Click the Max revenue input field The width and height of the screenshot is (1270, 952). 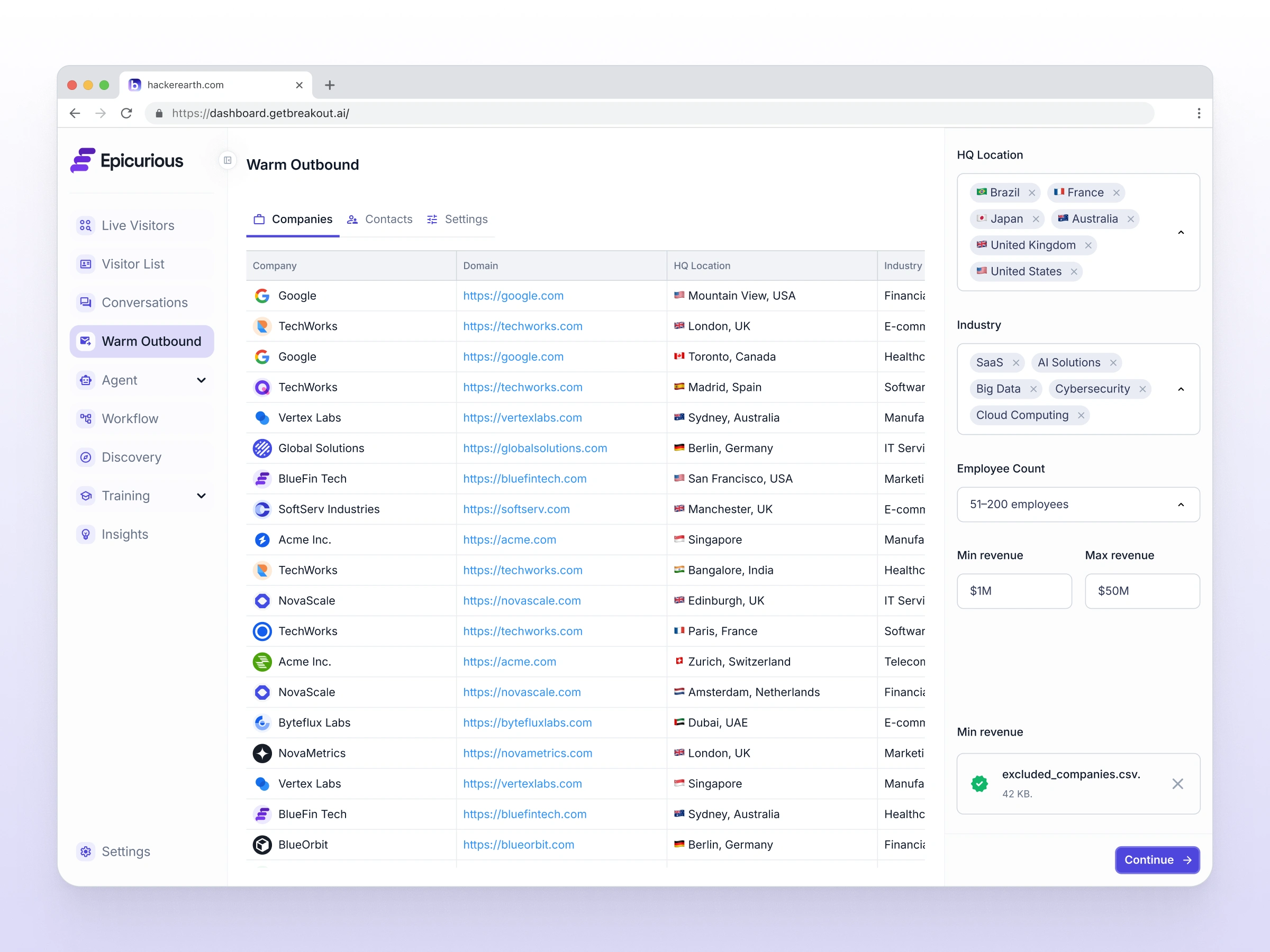click(x=1141, y=591)
